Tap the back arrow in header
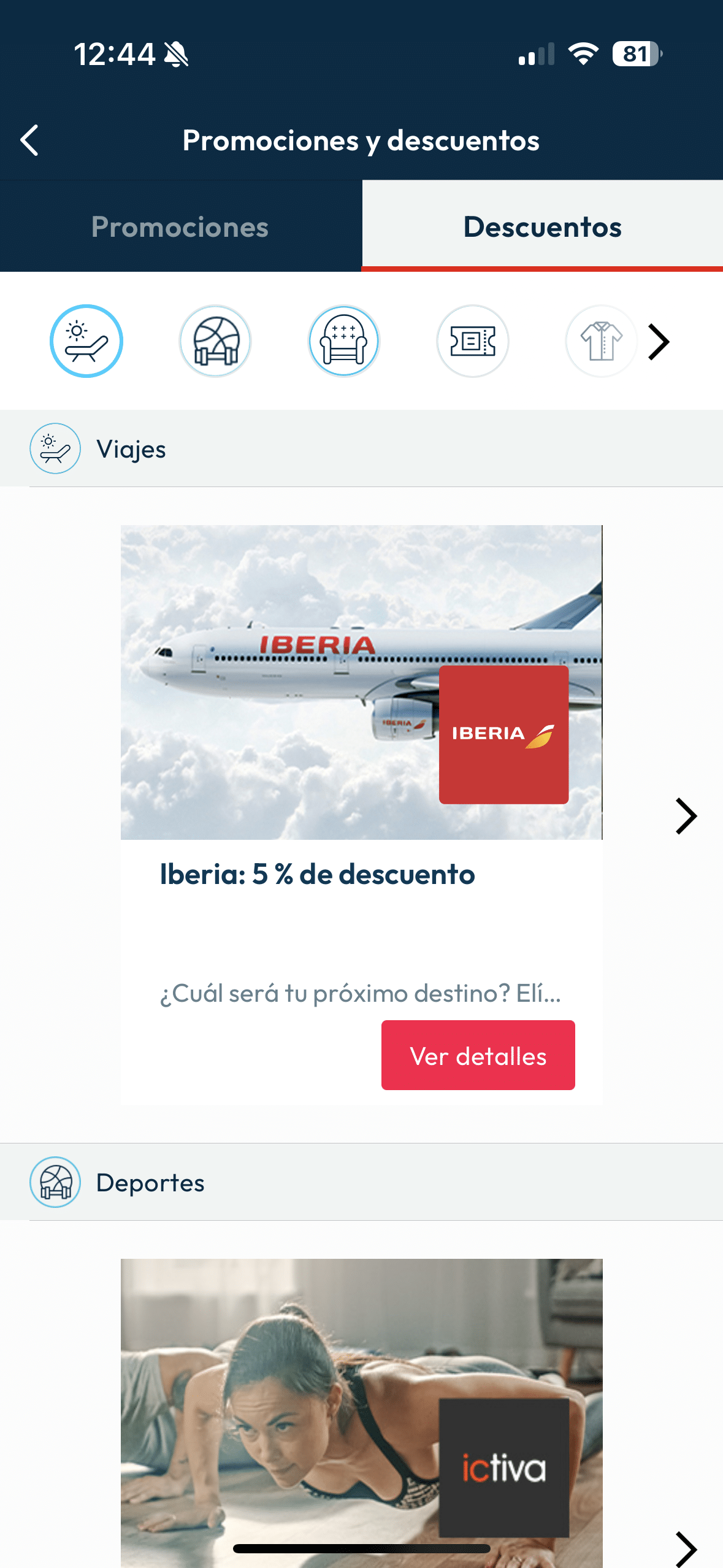 [x=29, y=140]
